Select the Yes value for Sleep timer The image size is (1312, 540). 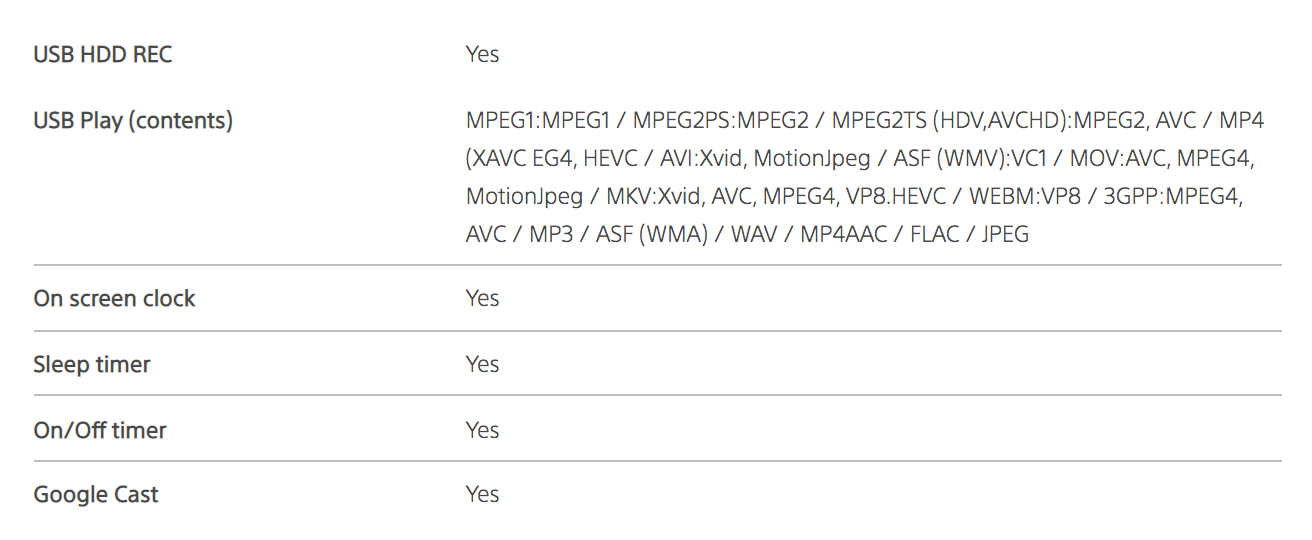click(x=482, y=365)
